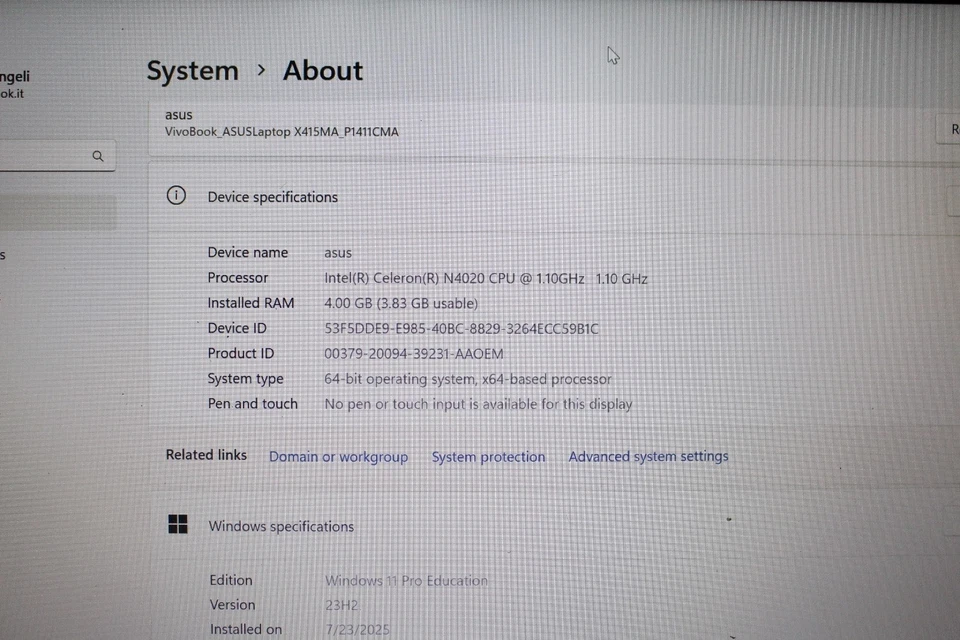Viewport: 960px width, 640px height.
Task: Click the No pen or touch input text
Action: tap(478, 404)
